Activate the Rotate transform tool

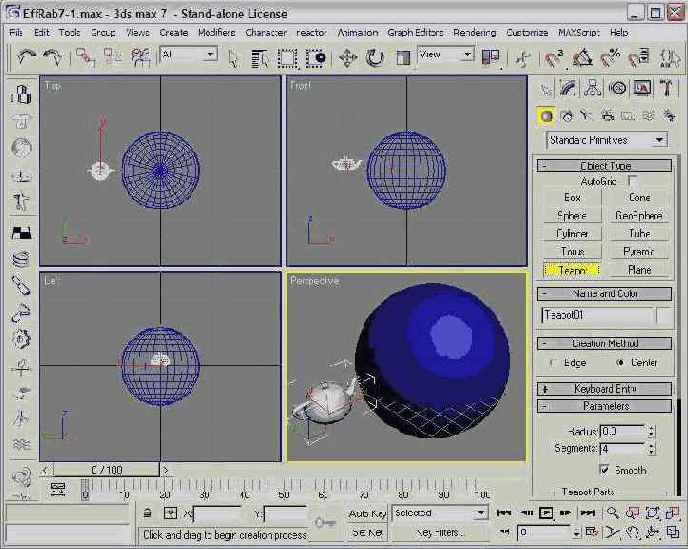click(375, 58)
